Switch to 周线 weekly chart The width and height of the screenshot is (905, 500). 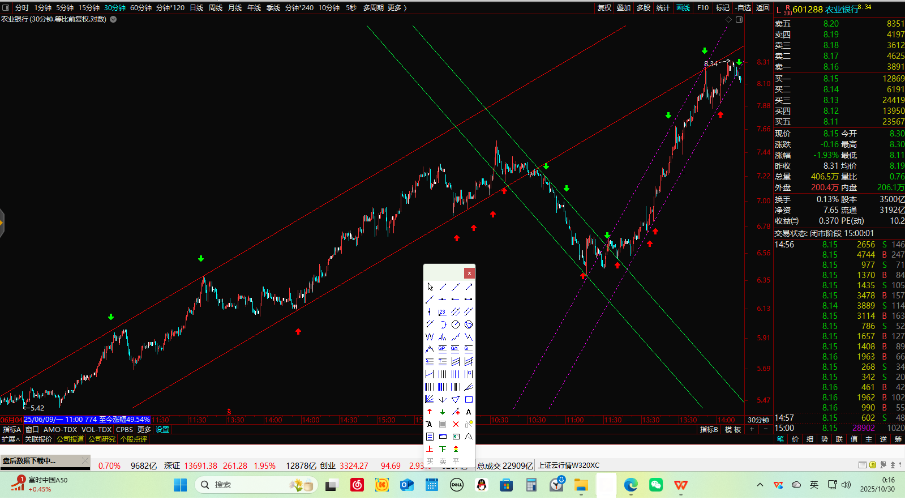[215, 8]
